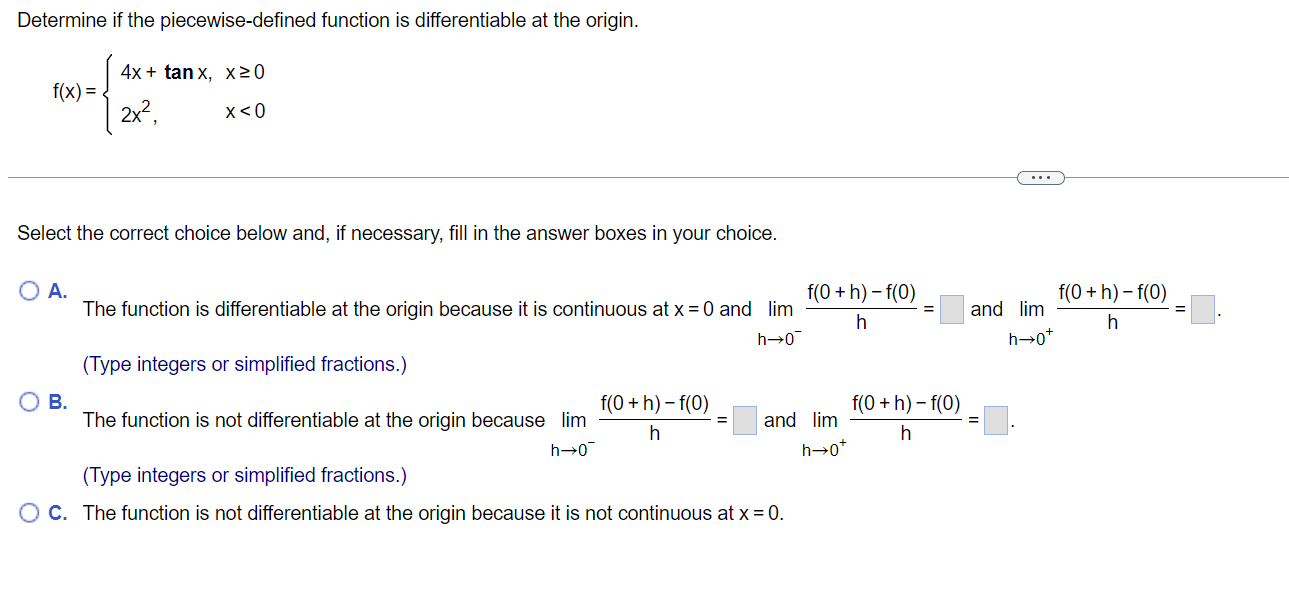Choose option C about continuity at x = 0
Viewport: 1289px width, 600px height.
pos(27,512)
